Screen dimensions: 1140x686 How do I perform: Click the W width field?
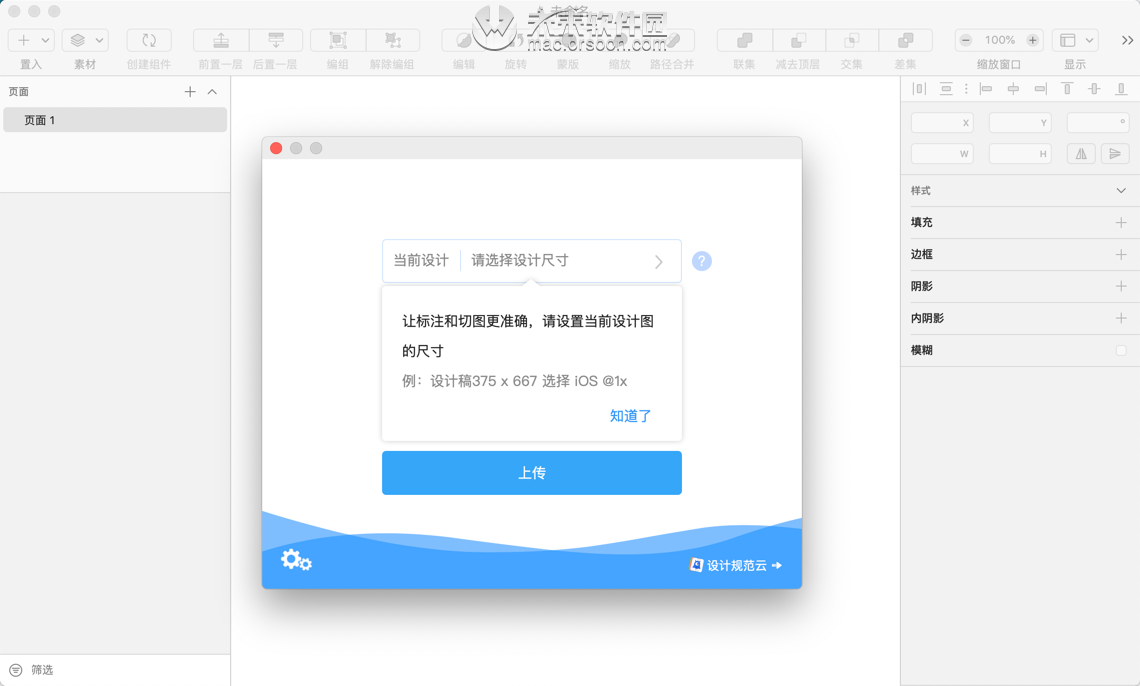point(942,153)
